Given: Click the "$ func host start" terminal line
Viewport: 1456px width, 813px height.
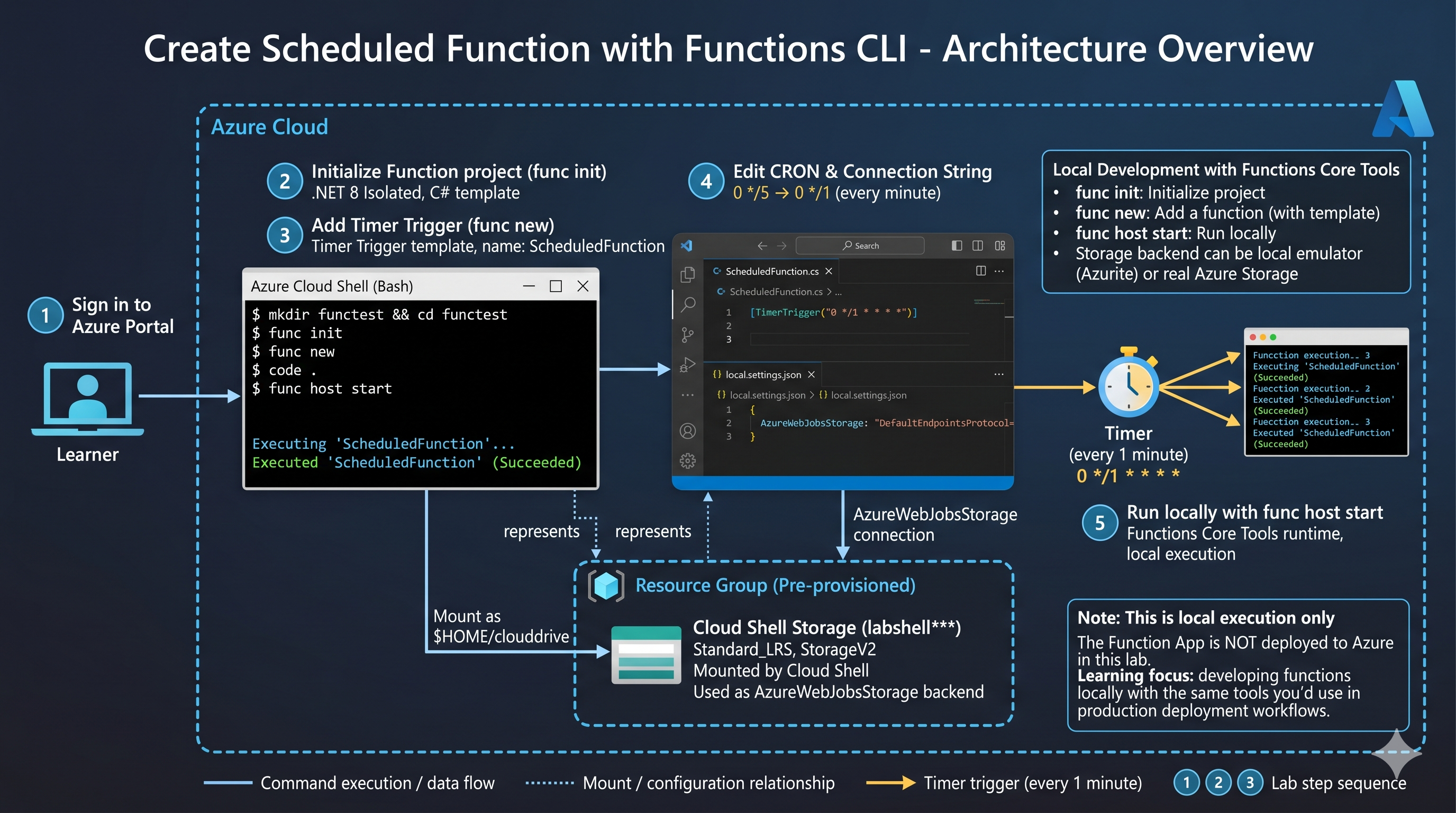Looking at the screenshot, I should click(x=322, y=389).
